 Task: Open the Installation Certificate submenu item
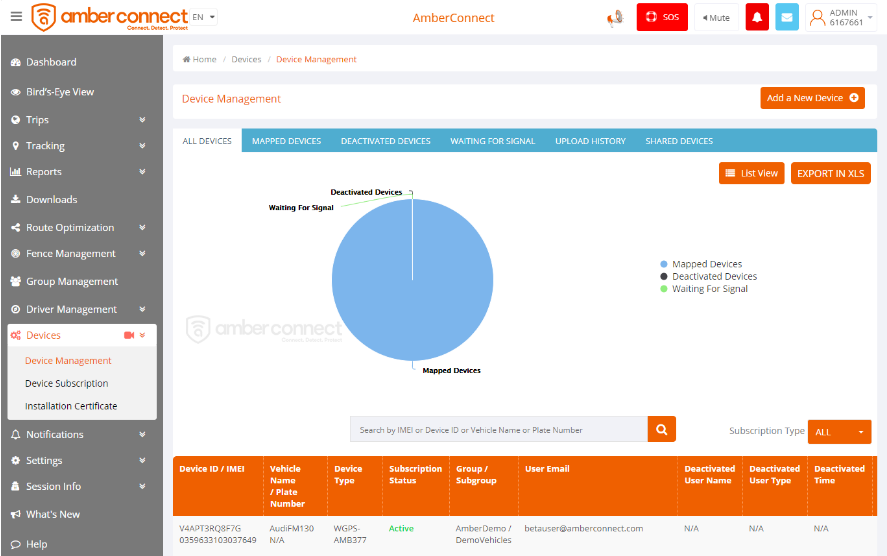pos(71,406)
